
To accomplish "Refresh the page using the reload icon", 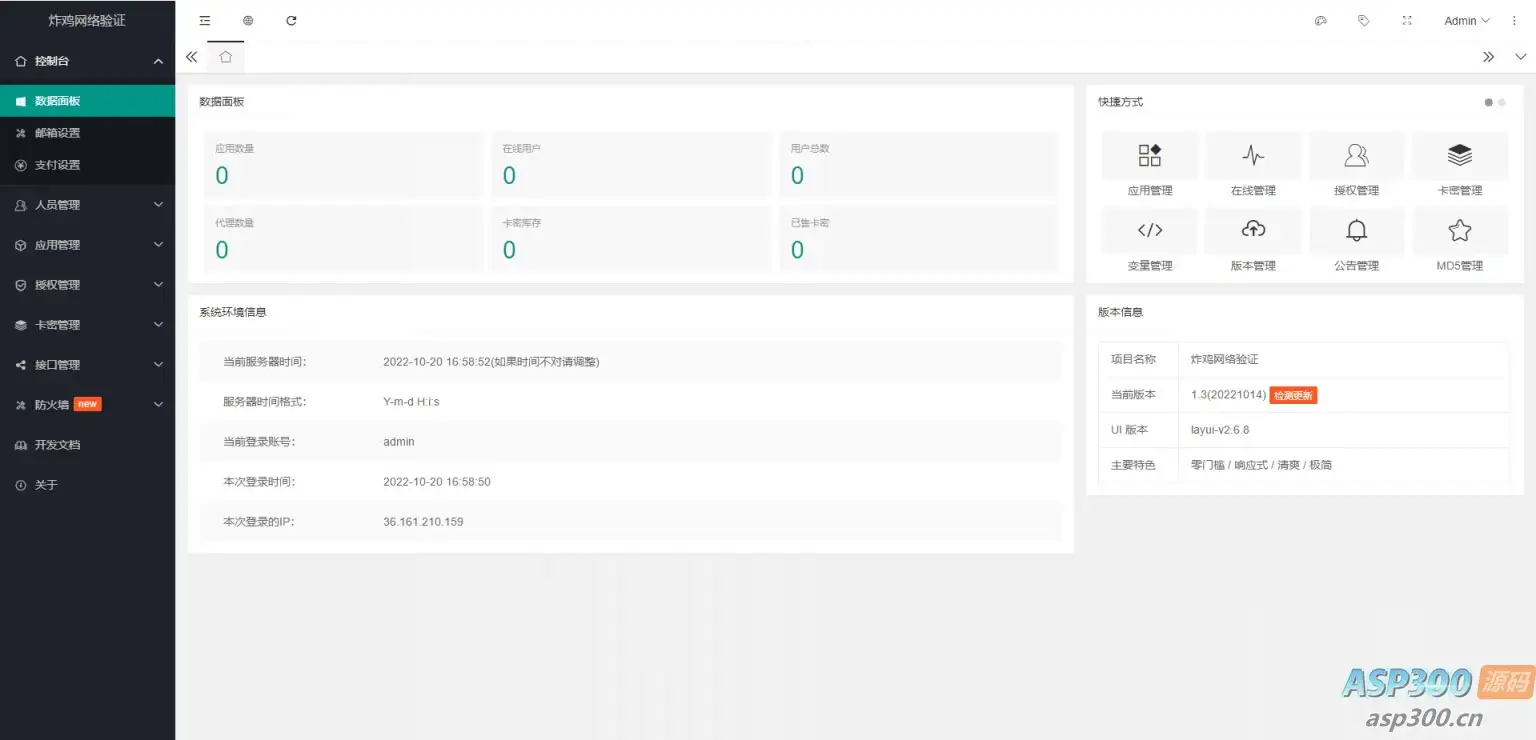I will point(291,20).
